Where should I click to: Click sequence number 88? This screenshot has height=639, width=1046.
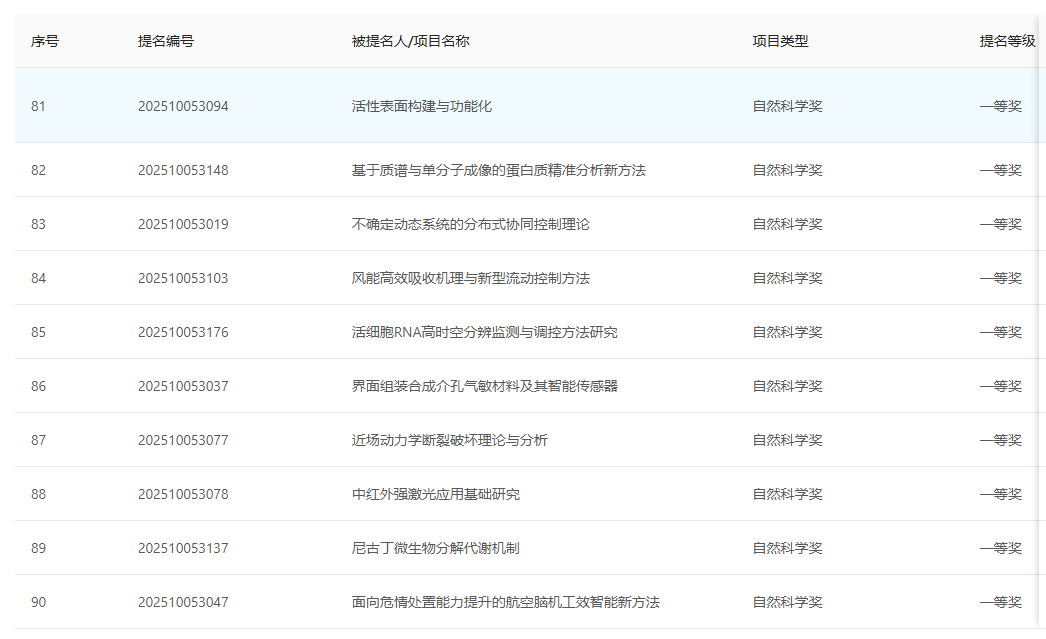[x=38, y=493]
